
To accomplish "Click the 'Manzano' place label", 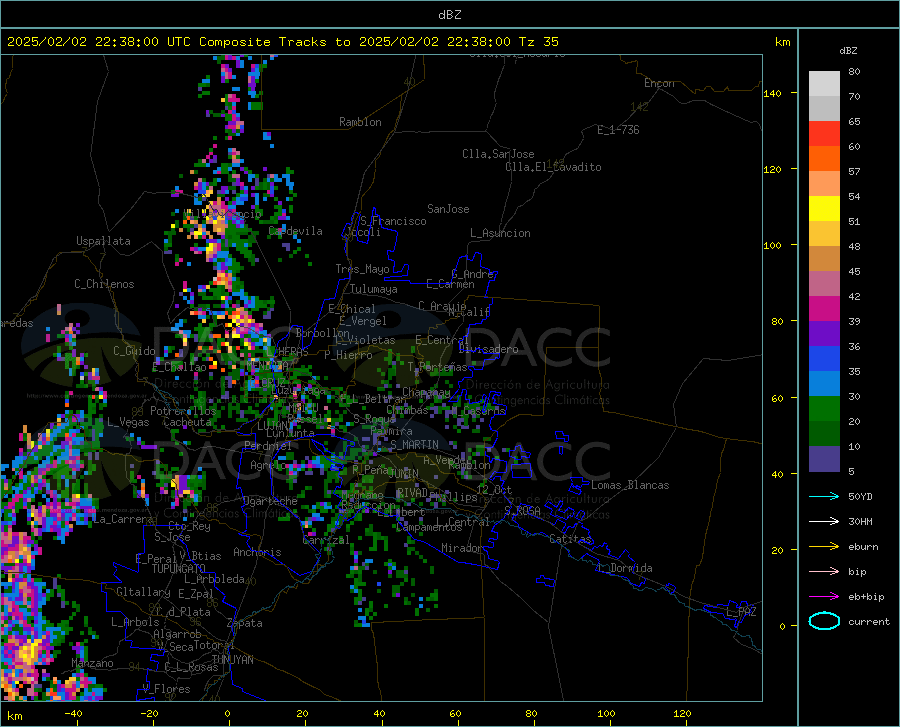I will pyautogui.click(x=92, y=663).
